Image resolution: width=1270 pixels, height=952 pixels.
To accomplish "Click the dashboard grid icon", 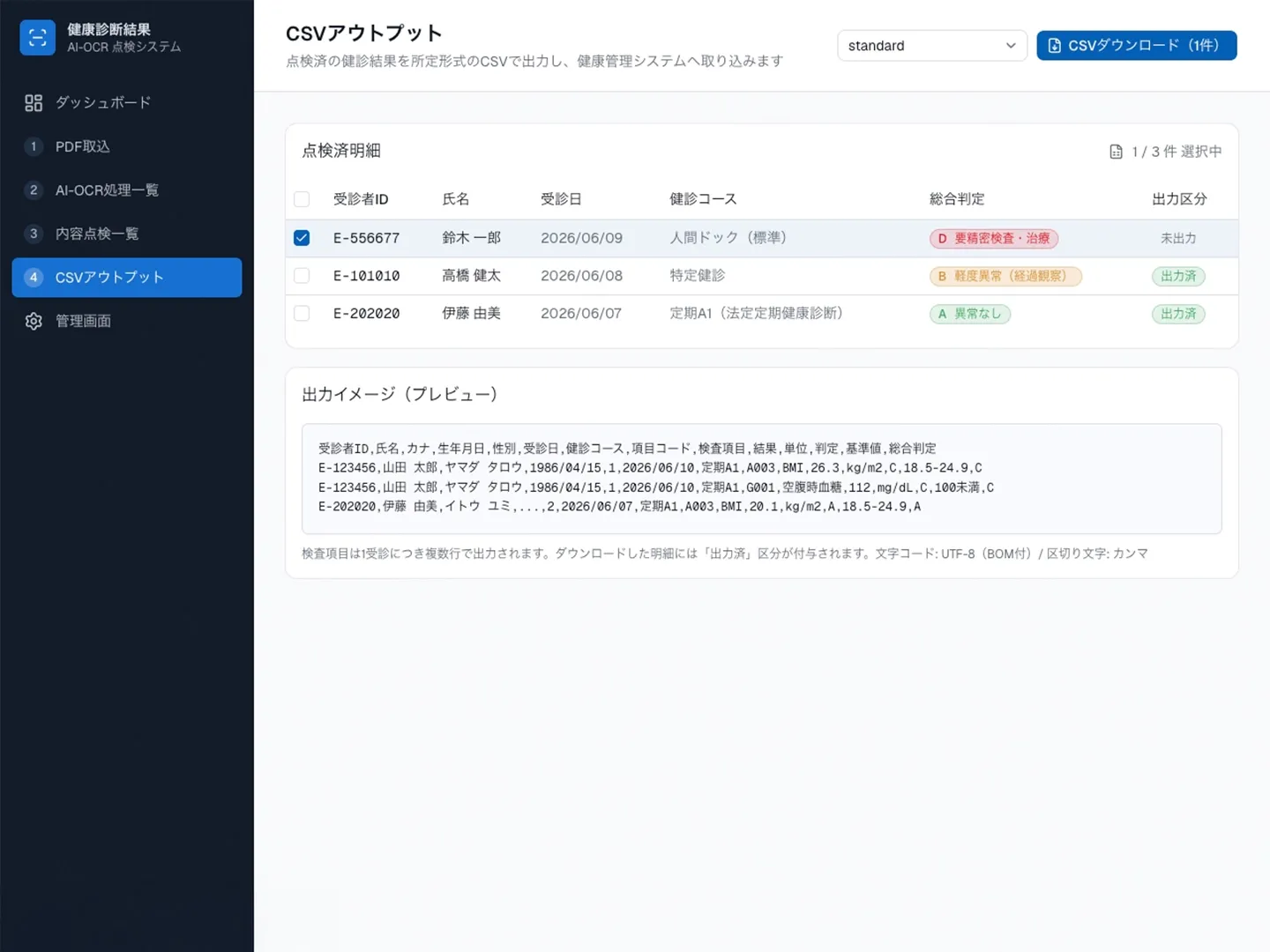I will coord(34,103).
